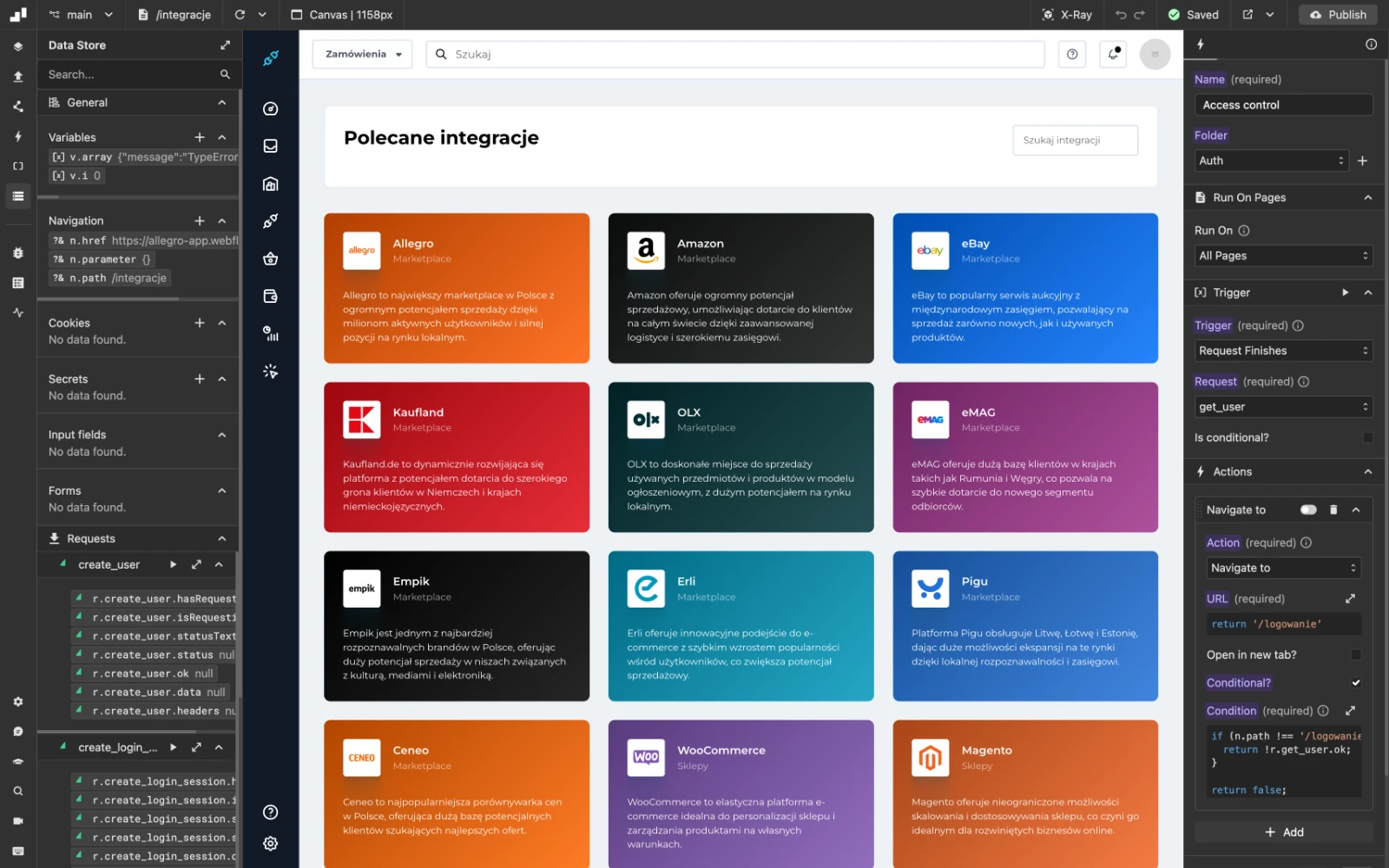Add a new secret with plus
Screen dimensions: 1389x868
click(x=200, y=379)
